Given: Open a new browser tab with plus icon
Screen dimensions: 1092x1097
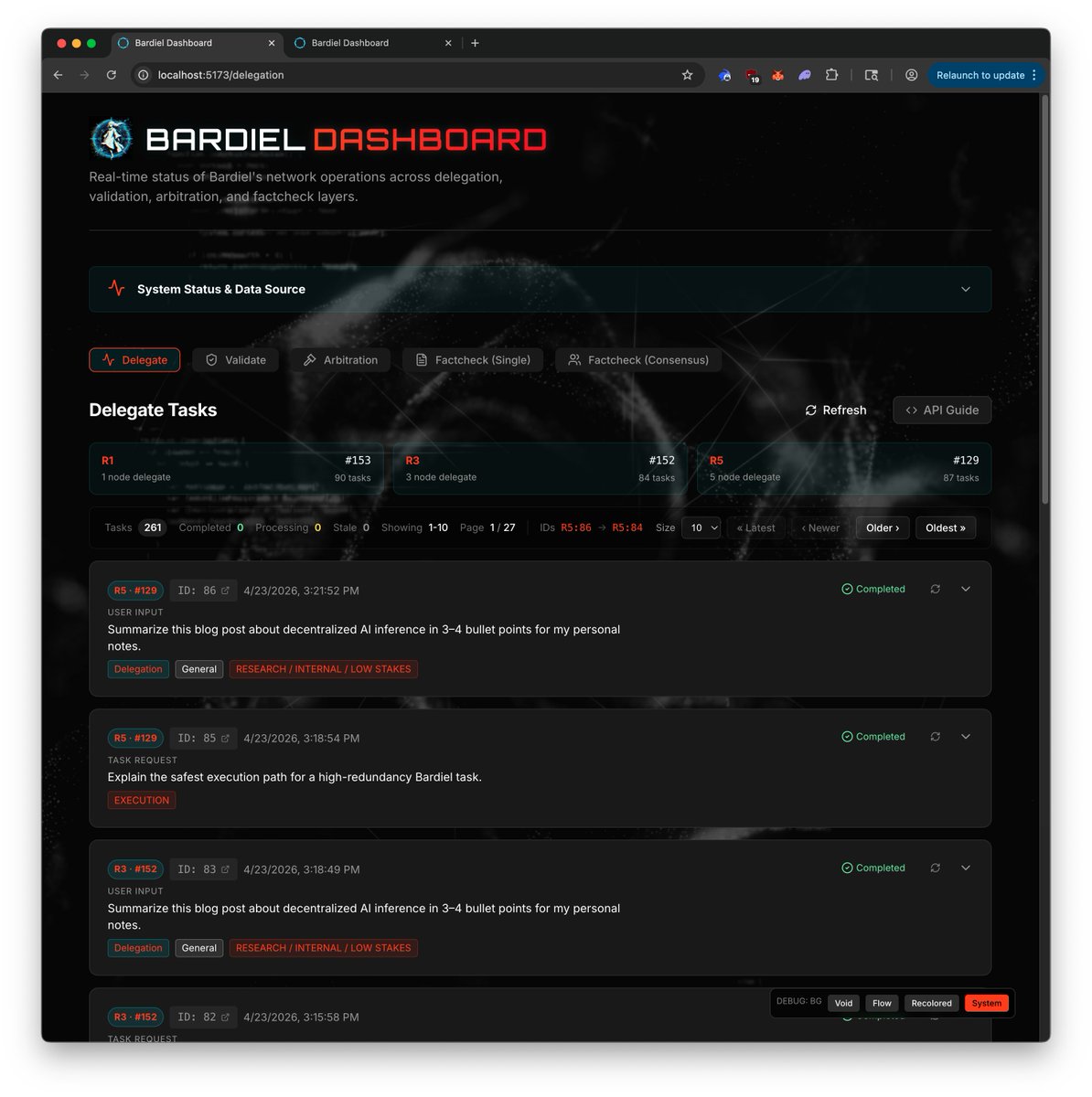Looking at the screenshot, I should coord(475,43).
